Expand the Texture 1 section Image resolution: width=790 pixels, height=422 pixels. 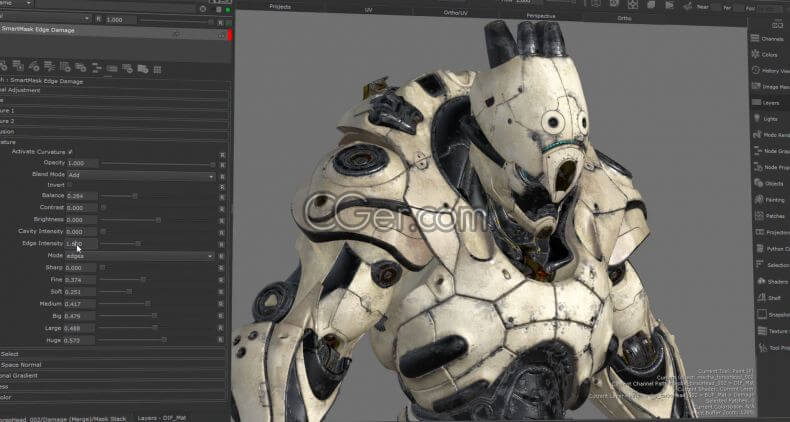[115, 110]
